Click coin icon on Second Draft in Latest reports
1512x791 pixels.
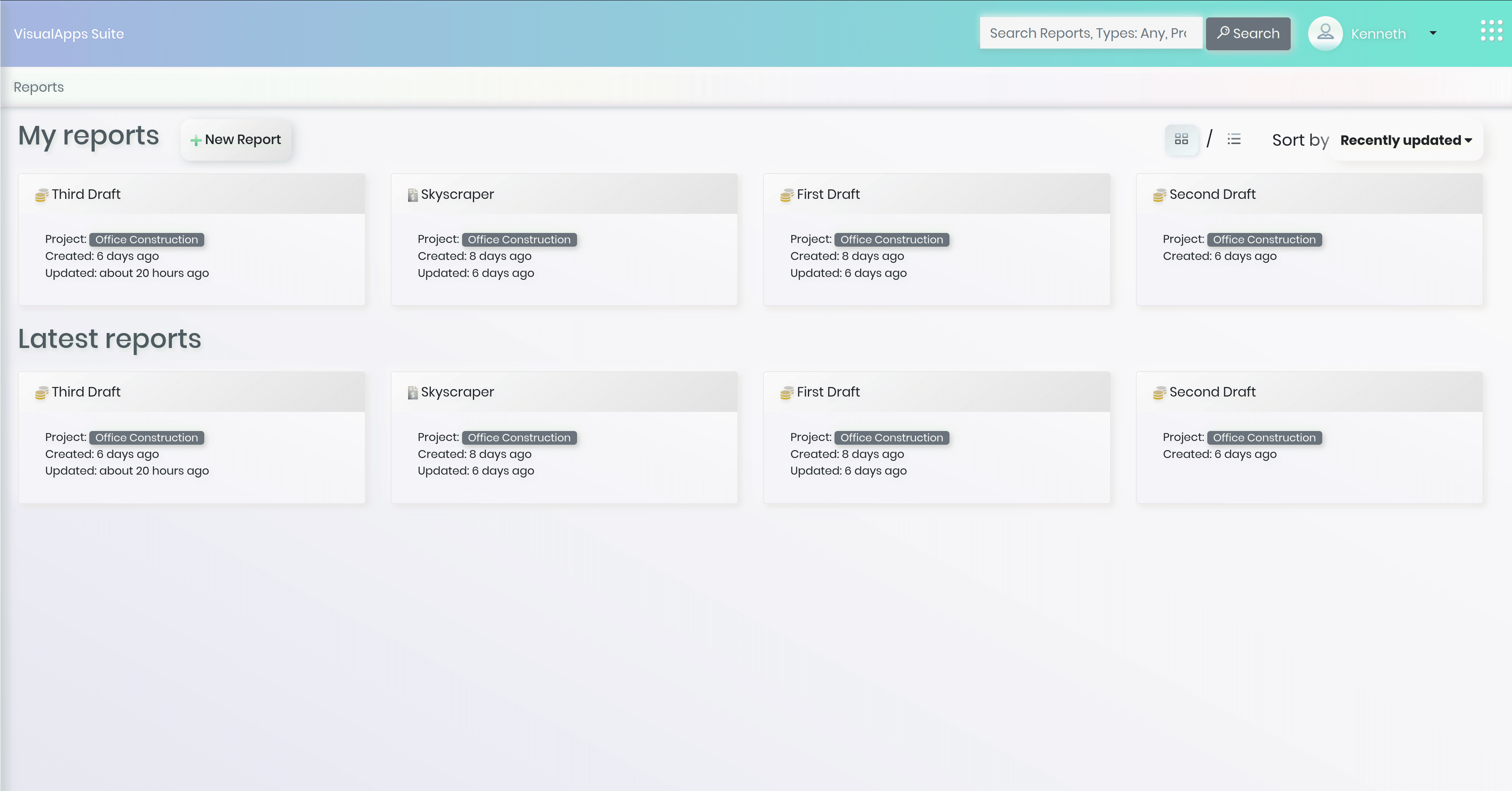tap(1159, 393)
